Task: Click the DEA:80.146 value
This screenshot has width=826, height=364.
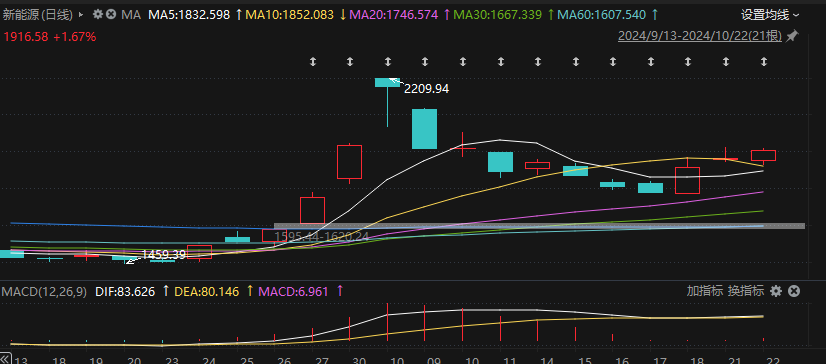Action: click(x=207, y=291)
